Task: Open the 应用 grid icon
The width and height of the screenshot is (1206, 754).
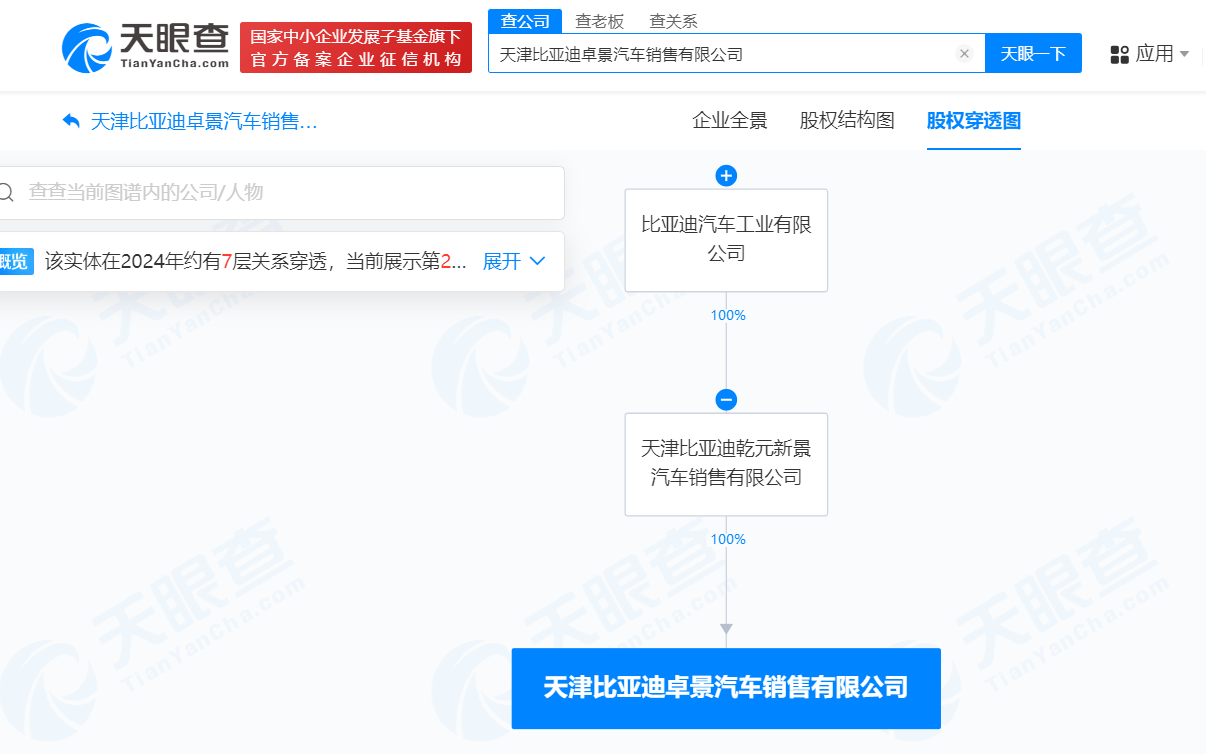Action: 1120,54
